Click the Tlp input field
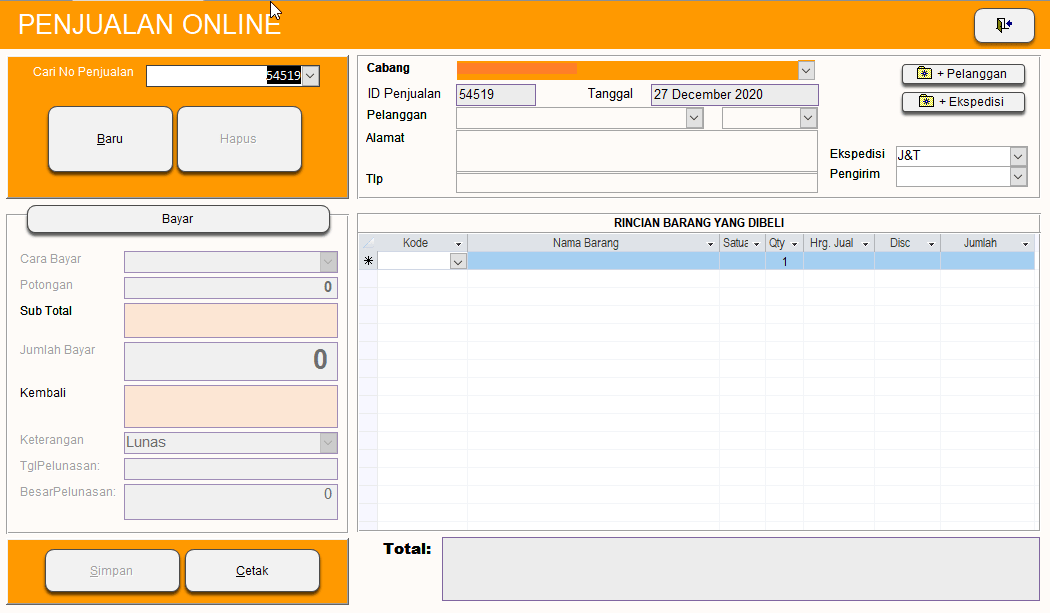 click(x=636, y=182)
